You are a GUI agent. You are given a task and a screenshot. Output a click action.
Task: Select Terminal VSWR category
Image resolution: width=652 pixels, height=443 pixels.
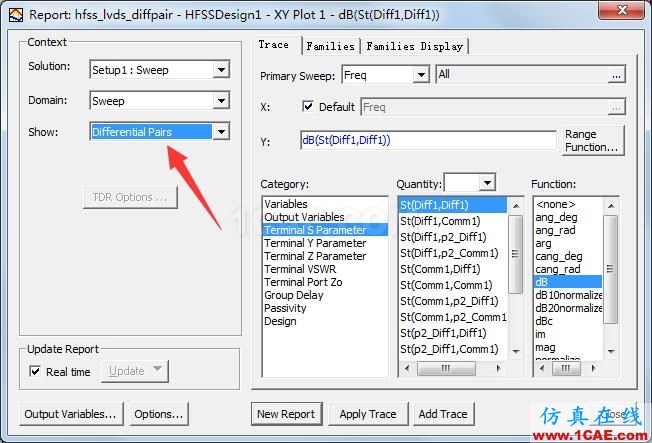click(x=300, y=269)
